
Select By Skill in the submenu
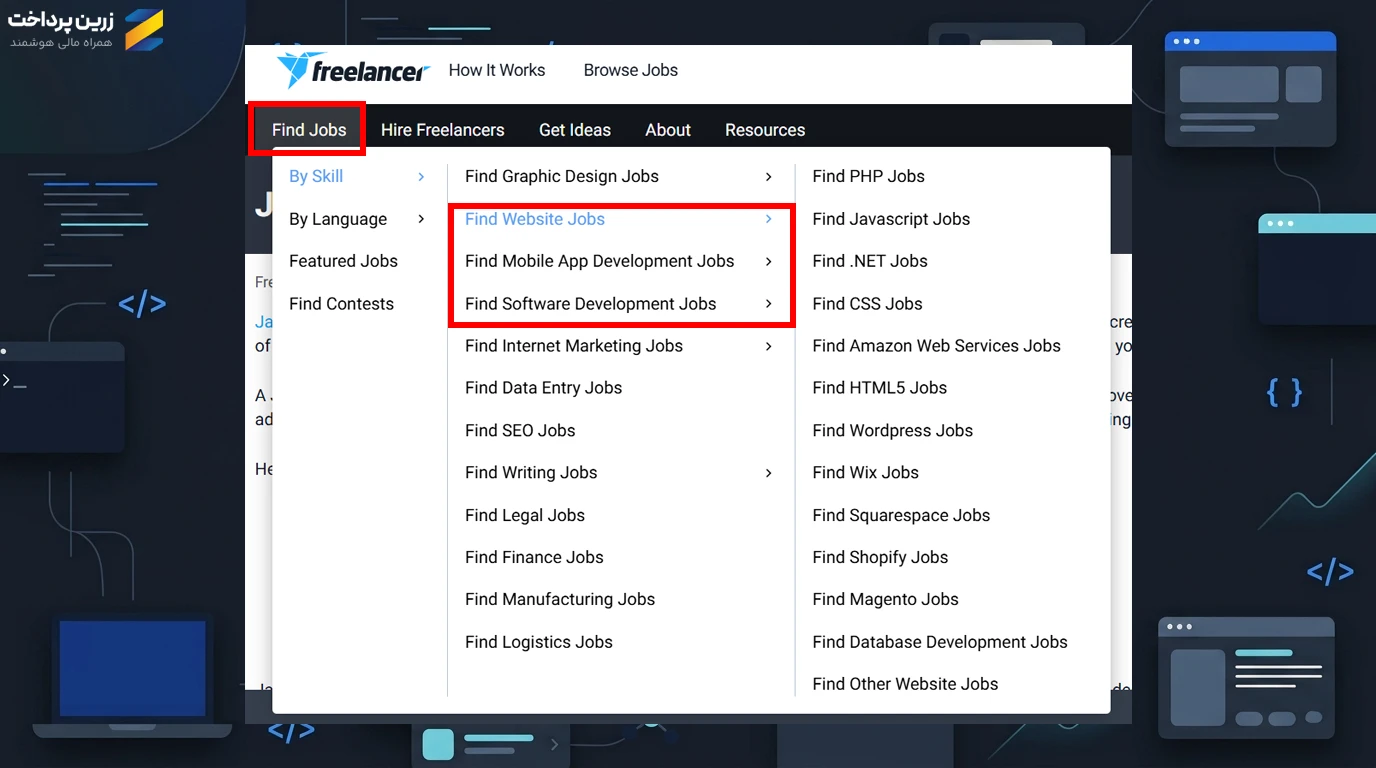click(316, 176)
